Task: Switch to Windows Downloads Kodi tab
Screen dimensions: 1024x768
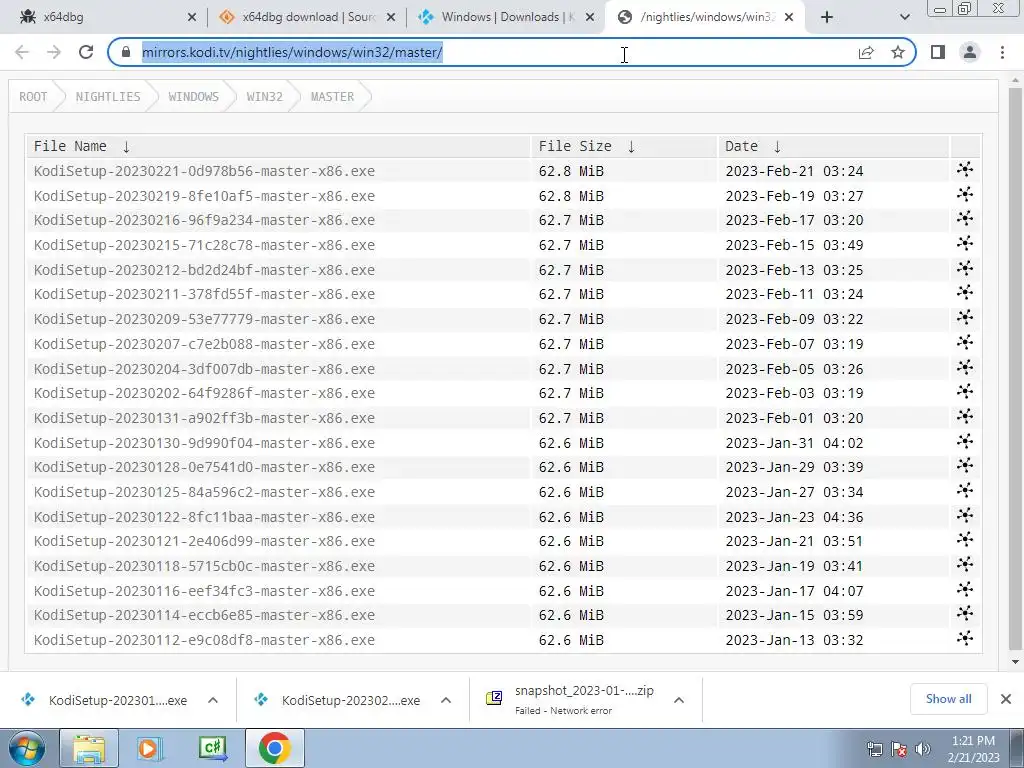Action: pos(507,17)
